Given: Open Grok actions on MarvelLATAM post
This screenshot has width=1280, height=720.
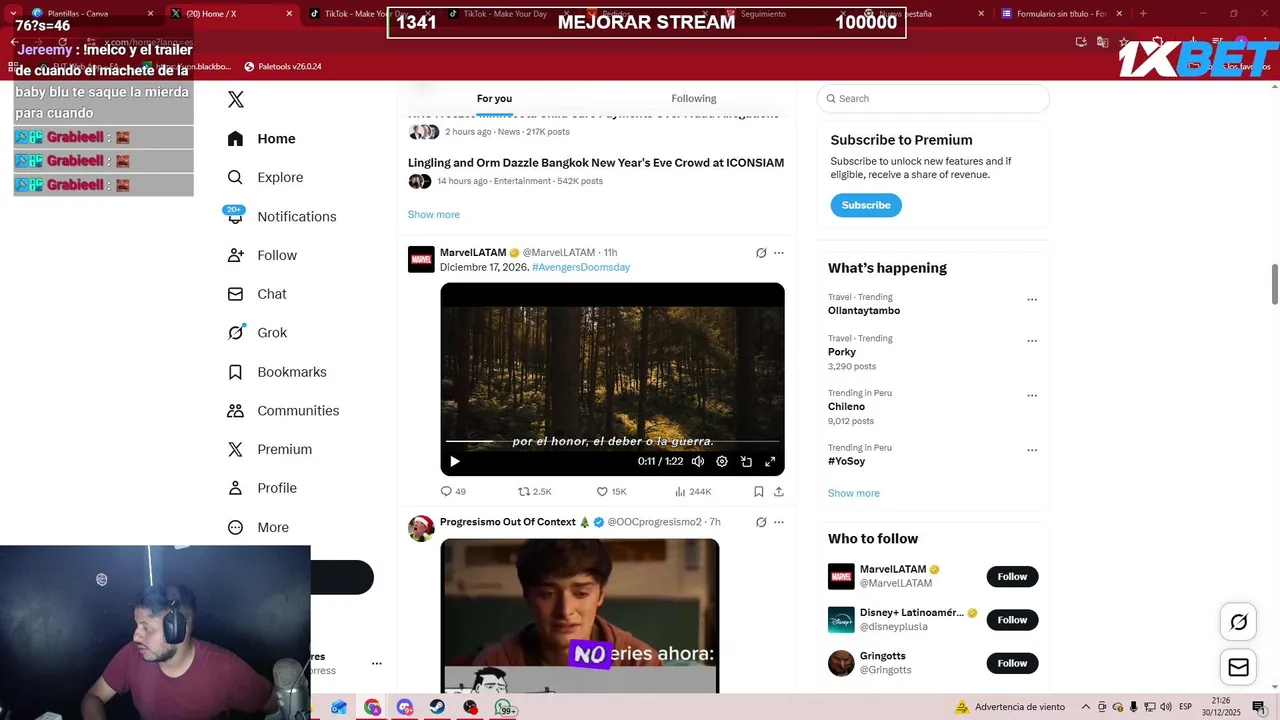Looking at the screenshot, I should coord(761,253).
